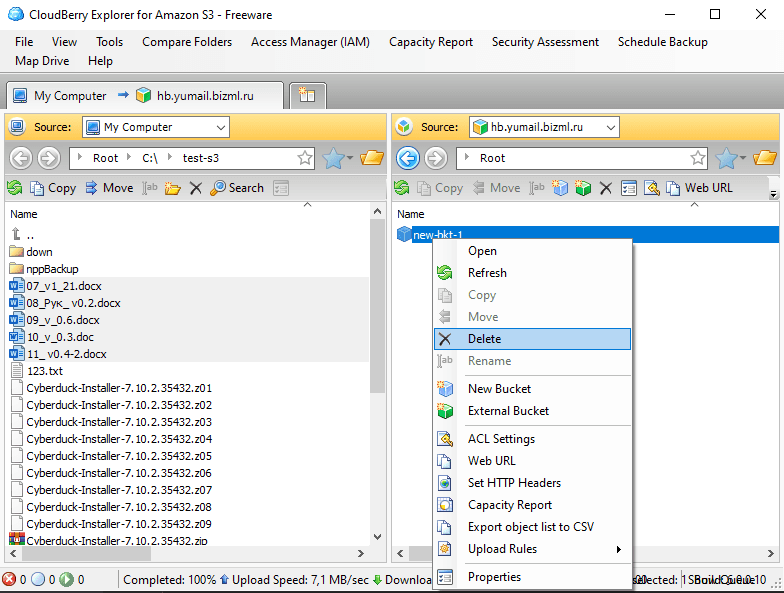This screenshot has height=593, width=784.
Task: Click New Bucket icon in right toolbar
Action: click(x=560, y=188)
